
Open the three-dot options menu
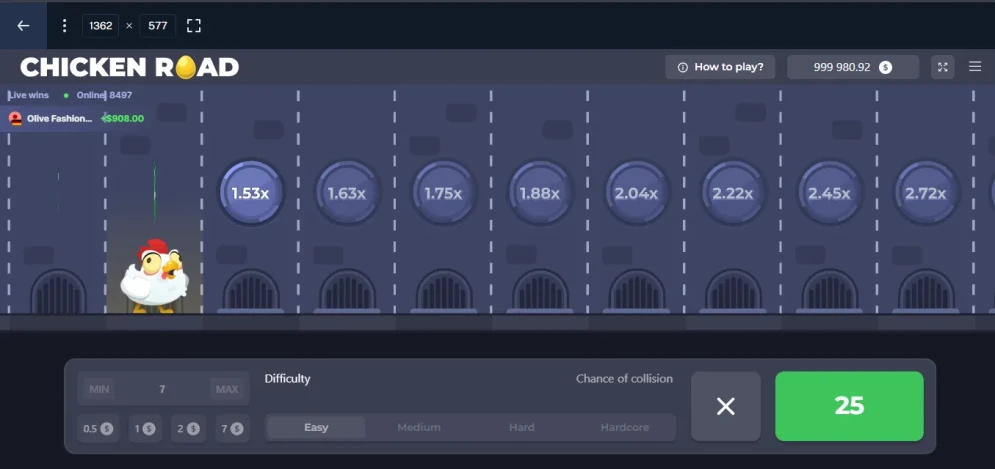tap(64, 25)
